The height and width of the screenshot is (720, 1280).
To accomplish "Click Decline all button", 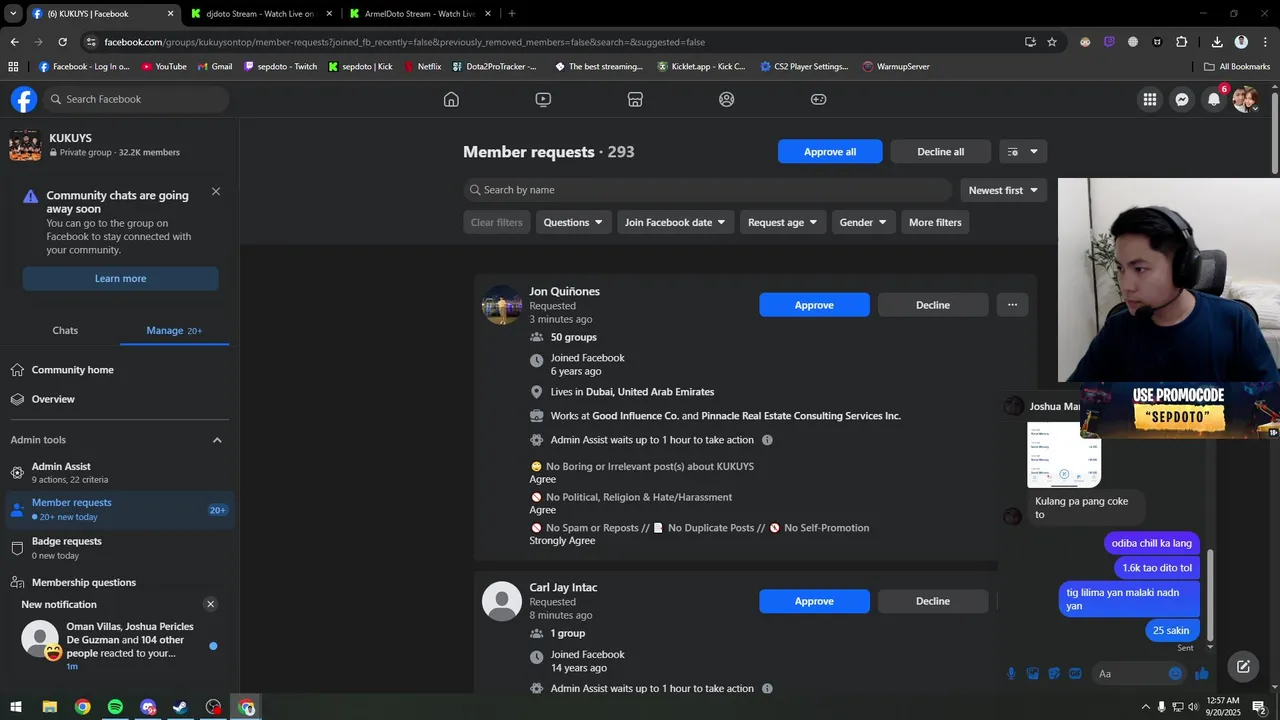I will point(940,152).
